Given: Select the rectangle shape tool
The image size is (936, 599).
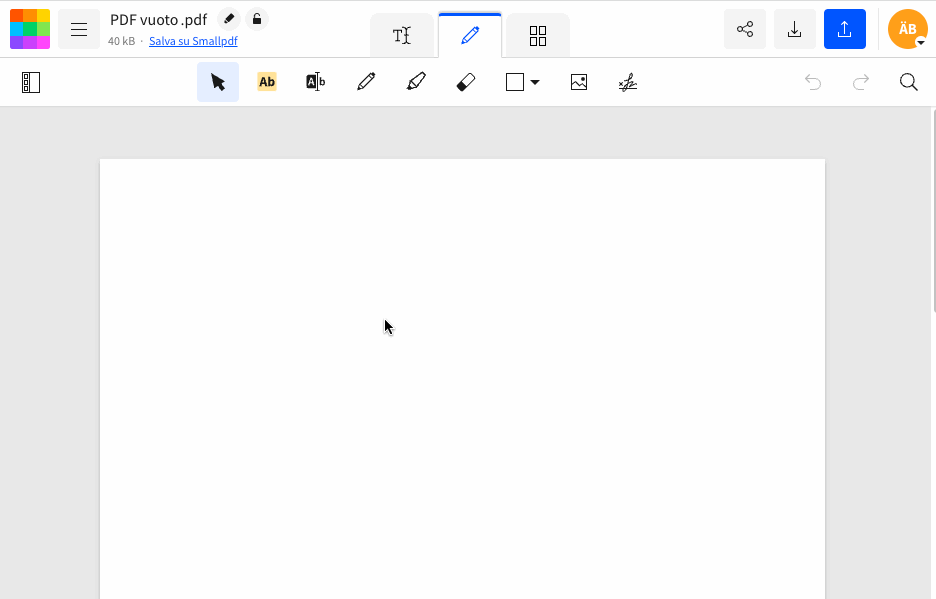Looking at the screenshot, I should (x=515, y=82).
